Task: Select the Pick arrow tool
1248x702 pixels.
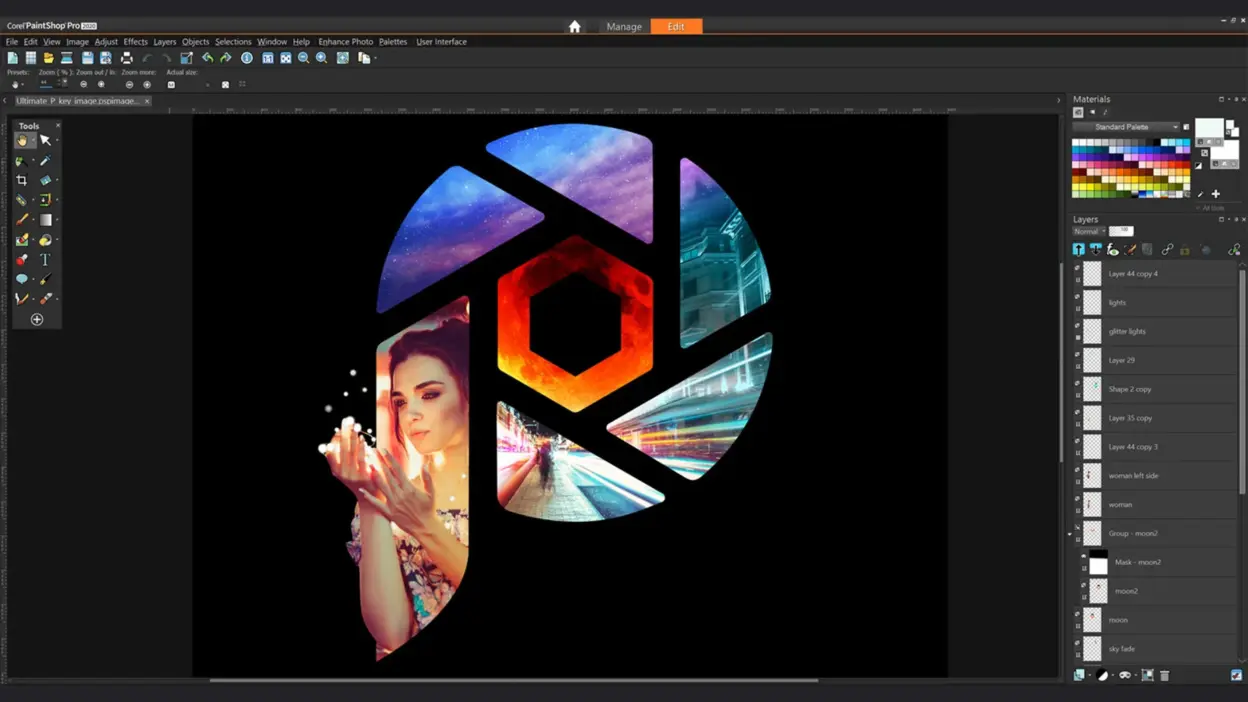Action: (45, 141)
